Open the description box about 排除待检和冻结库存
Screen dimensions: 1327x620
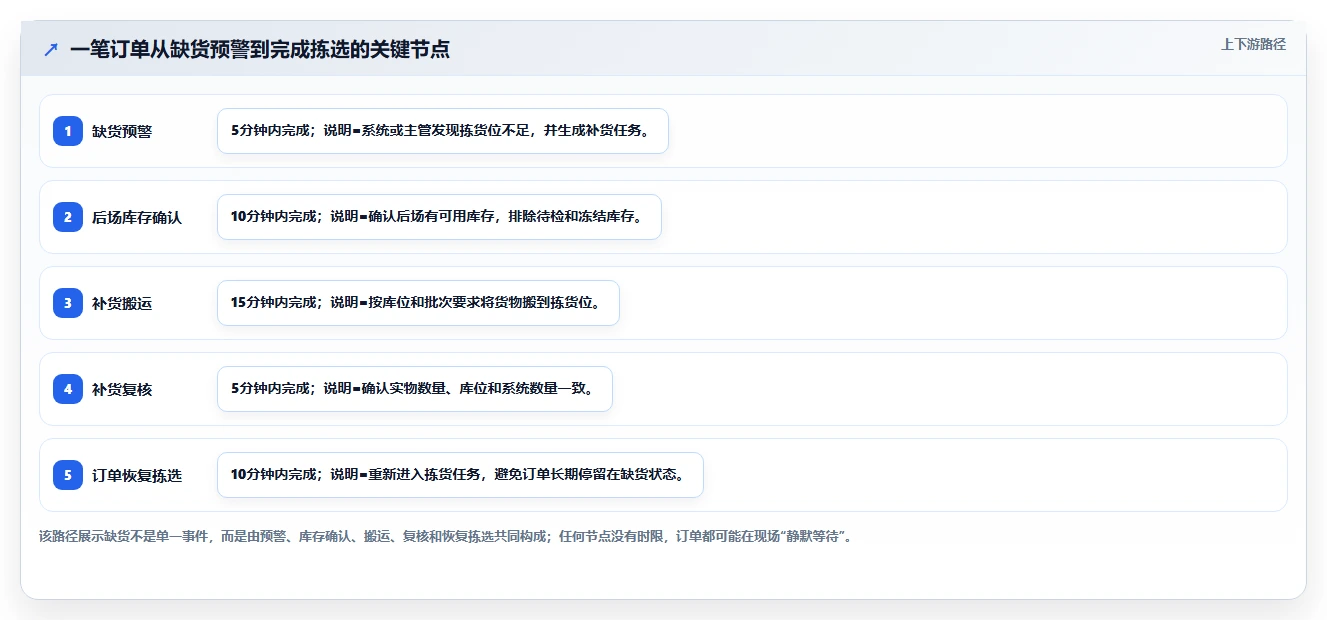tap(439, 217)
